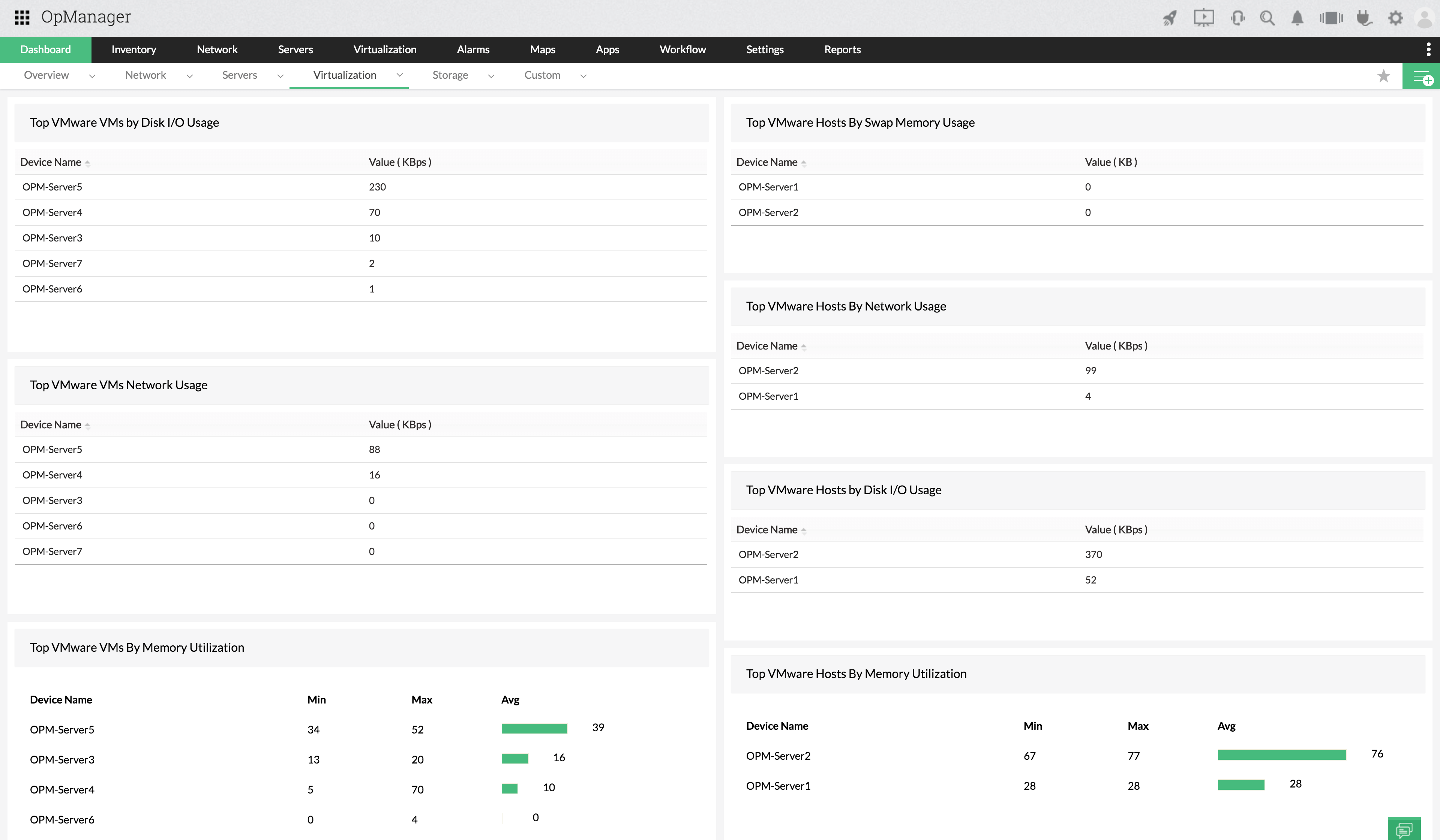Expand the Custom dashboard dropdown arrow

(x=583, y=76)
